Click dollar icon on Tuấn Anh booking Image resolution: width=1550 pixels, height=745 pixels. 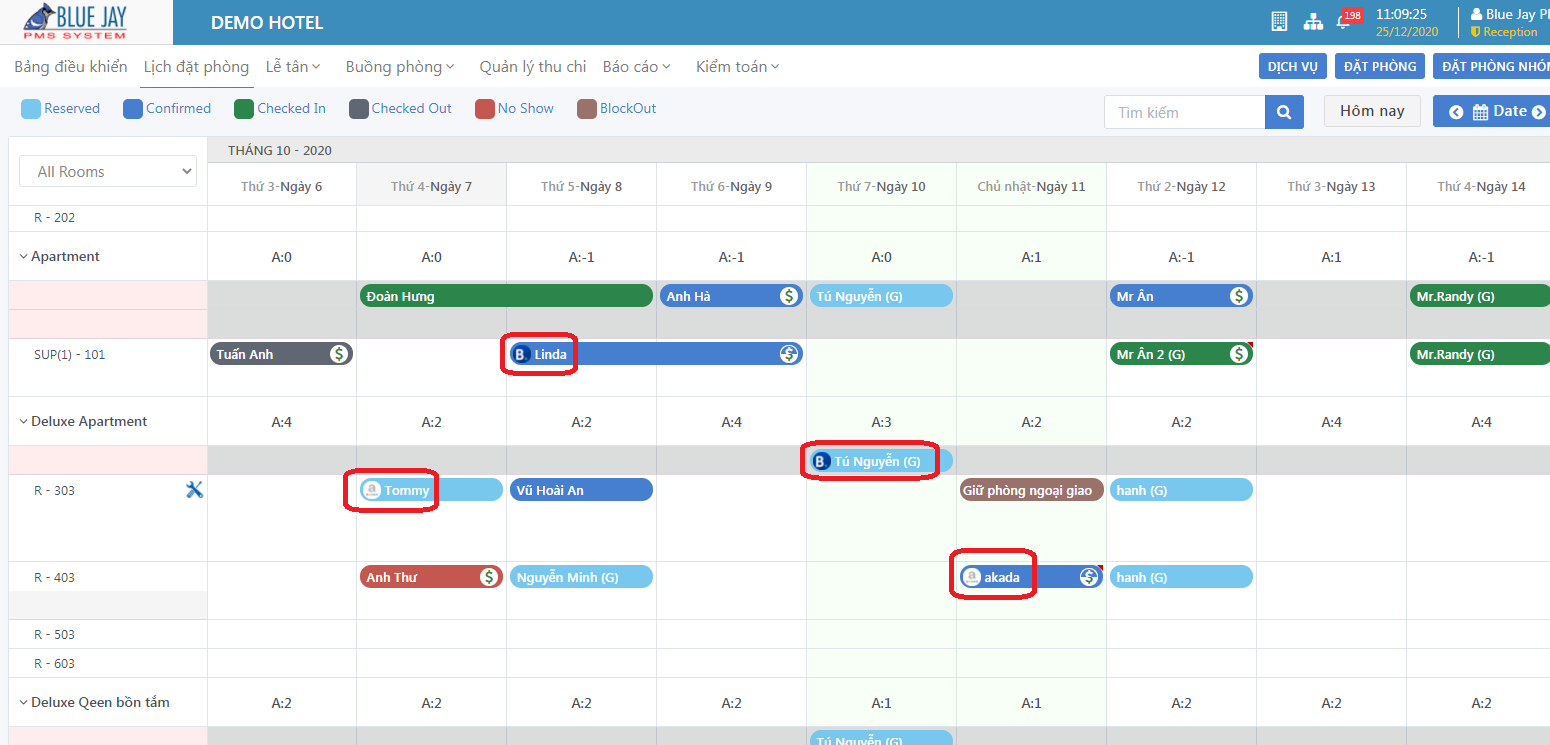[339, 354]
